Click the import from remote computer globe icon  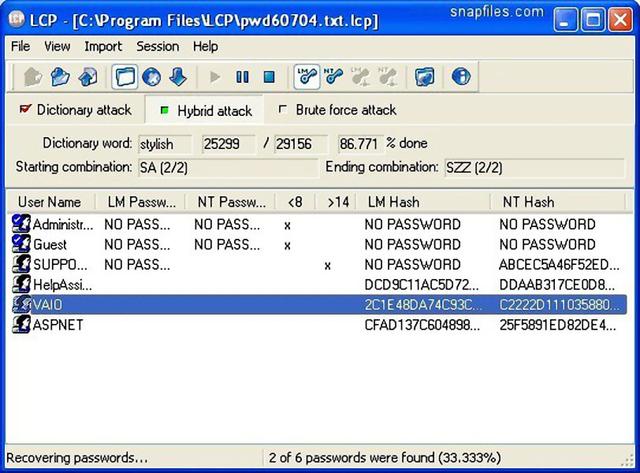pos(151,77)
